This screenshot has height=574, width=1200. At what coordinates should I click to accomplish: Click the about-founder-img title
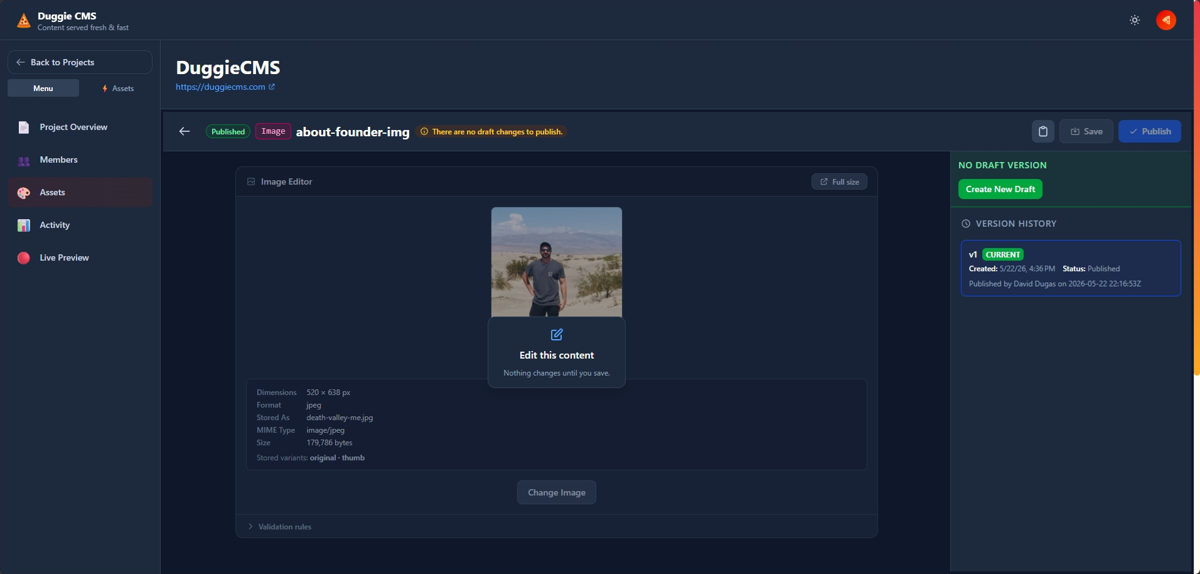coord(353,131)
